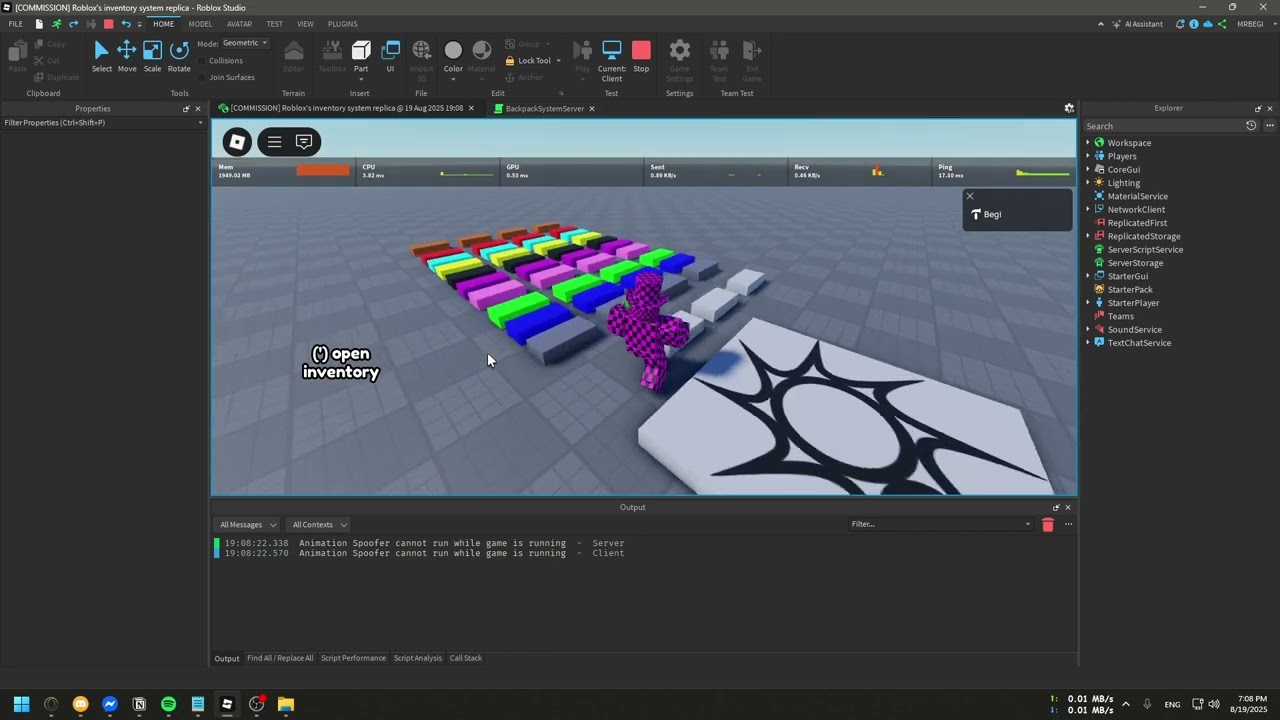This screenshot has height=720, width=1280.
Task: Open the Script Analysis panel tab
Action: tap(417, 658)
